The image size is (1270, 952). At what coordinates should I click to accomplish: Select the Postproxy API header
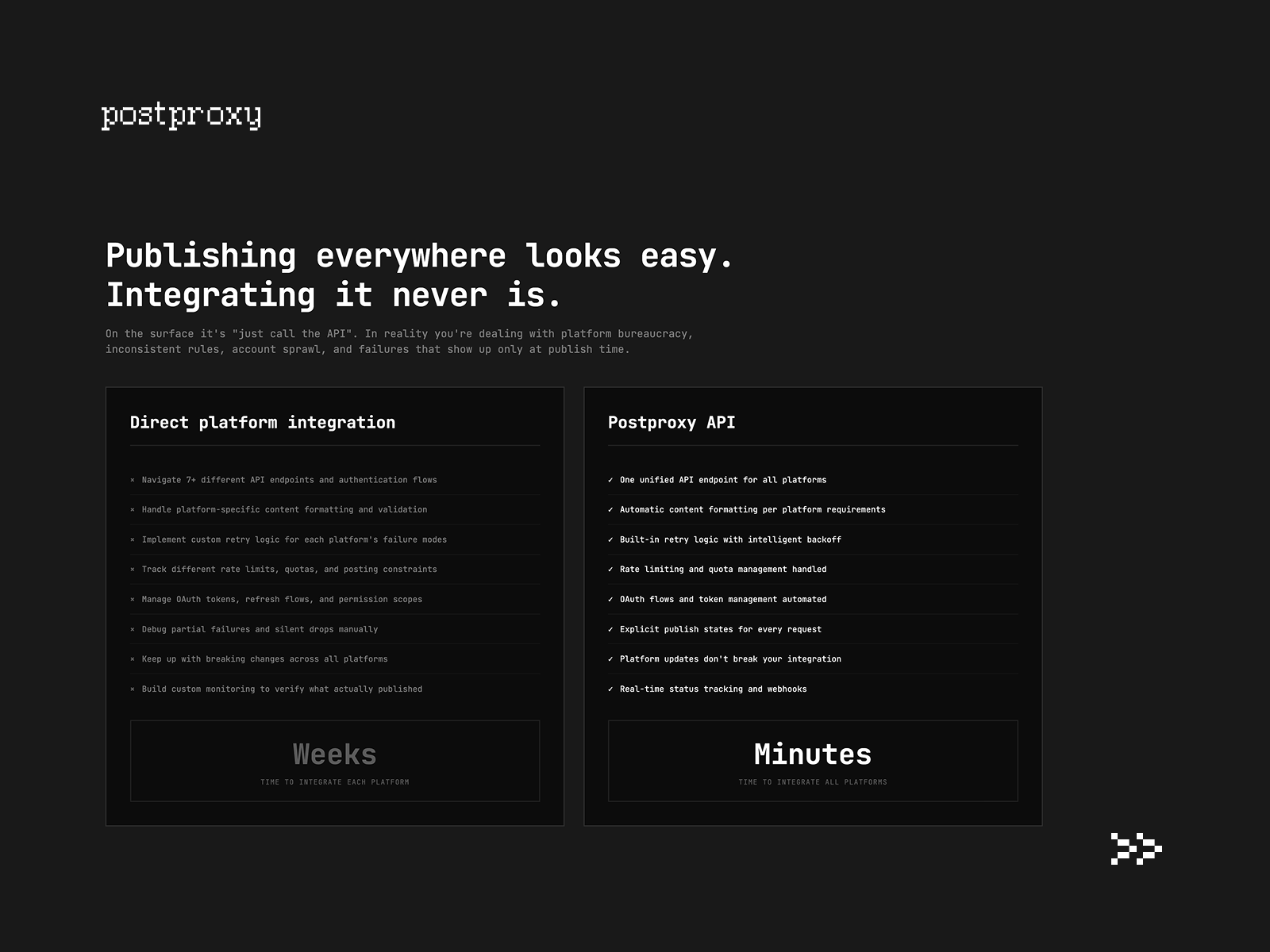672,422
